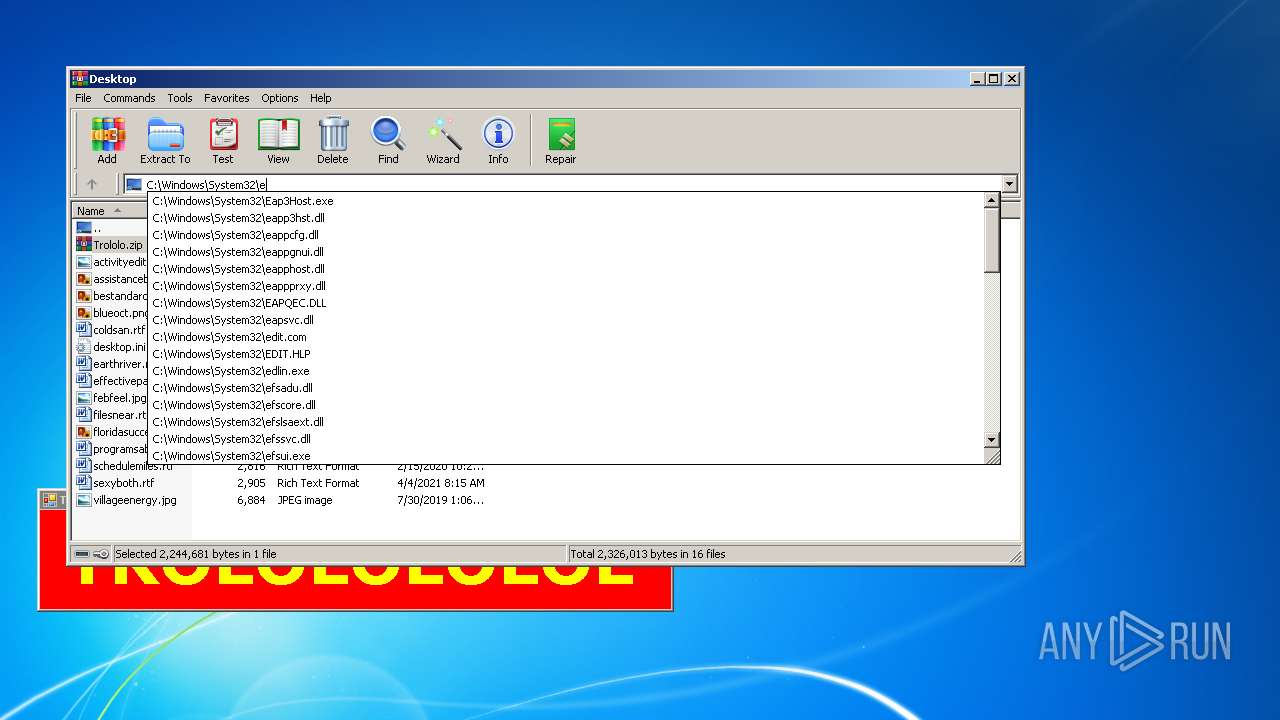The width and height of the screenshot is (1280, 720).
Task: Open the Help menu
Action: (x=320, y=98)
